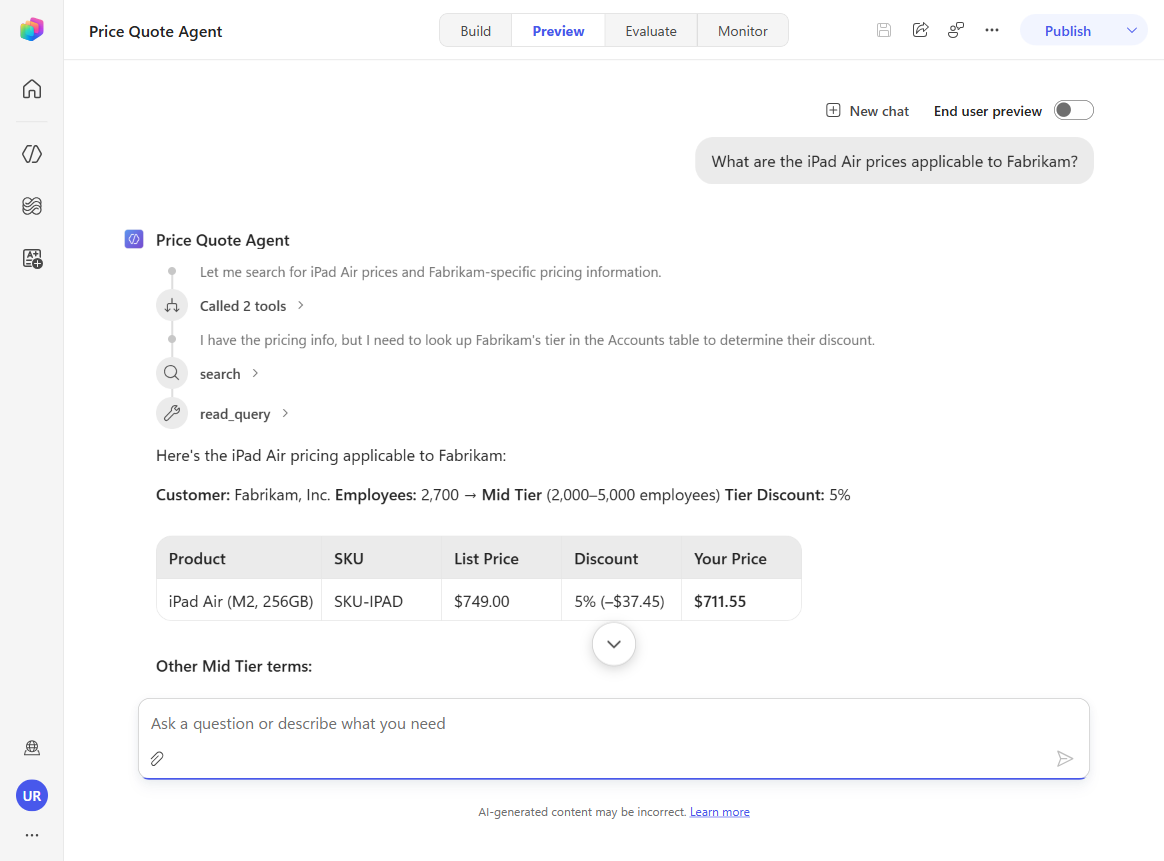Open the sidebar's book-with-plus icon
1164x861 pixels.
point(32,258)
